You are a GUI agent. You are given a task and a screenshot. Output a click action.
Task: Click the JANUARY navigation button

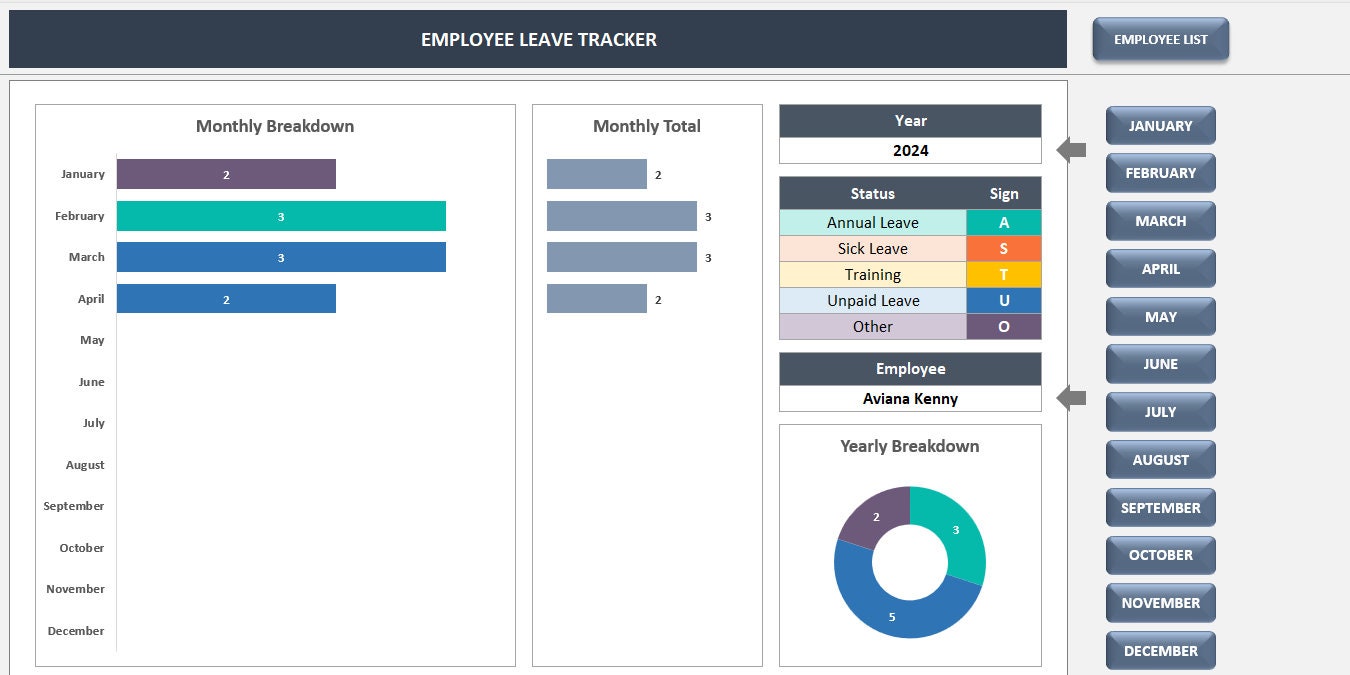[1160, 125]
